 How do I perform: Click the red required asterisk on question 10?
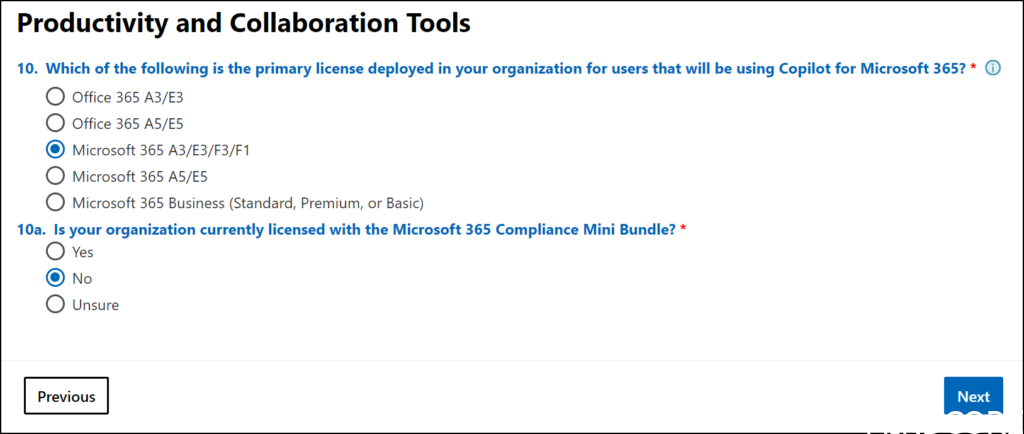[x=973, y=69]
